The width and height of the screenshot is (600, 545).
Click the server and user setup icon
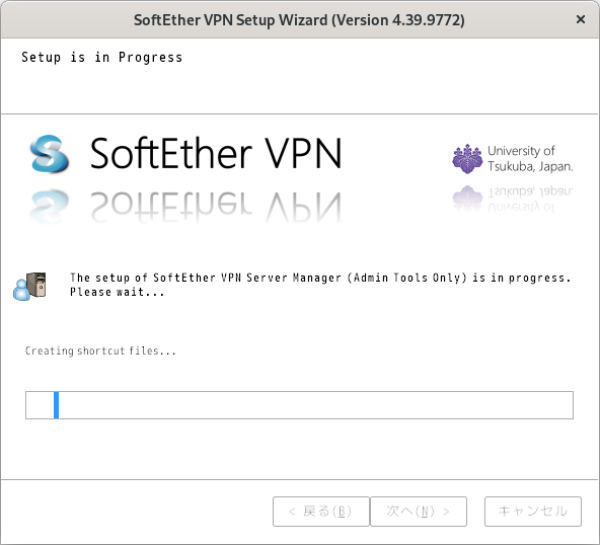pos(28,285)
